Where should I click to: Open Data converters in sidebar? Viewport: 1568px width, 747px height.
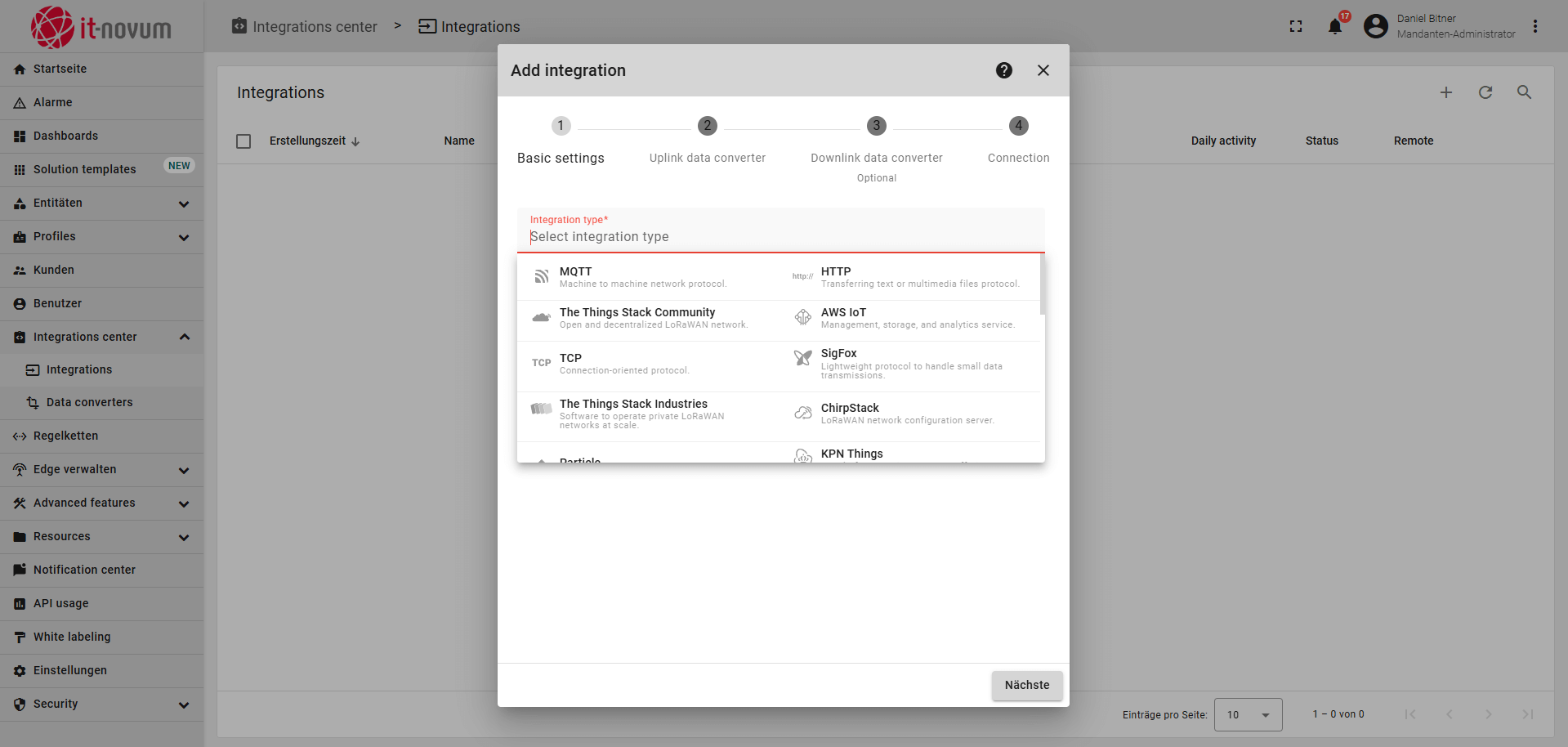tap(89, 402)
